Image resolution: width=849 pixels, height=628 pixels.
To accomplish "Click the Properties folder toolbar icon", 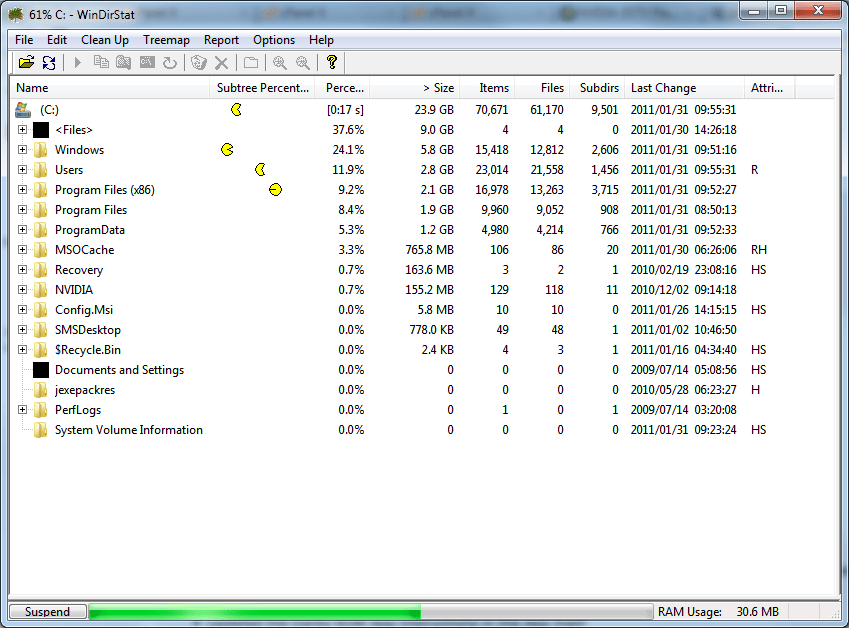I will coord(251,63).
